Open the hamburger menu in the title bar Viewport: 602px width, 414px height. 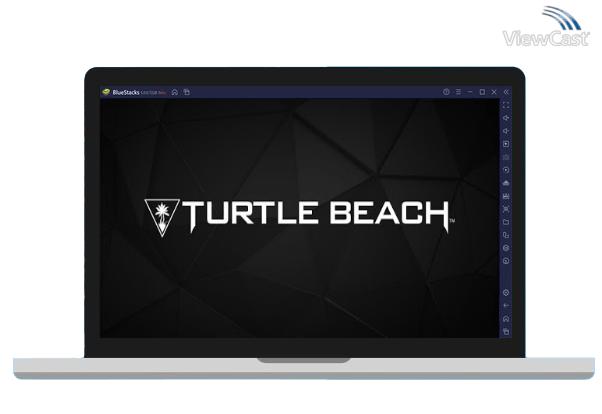coord(458,92)
